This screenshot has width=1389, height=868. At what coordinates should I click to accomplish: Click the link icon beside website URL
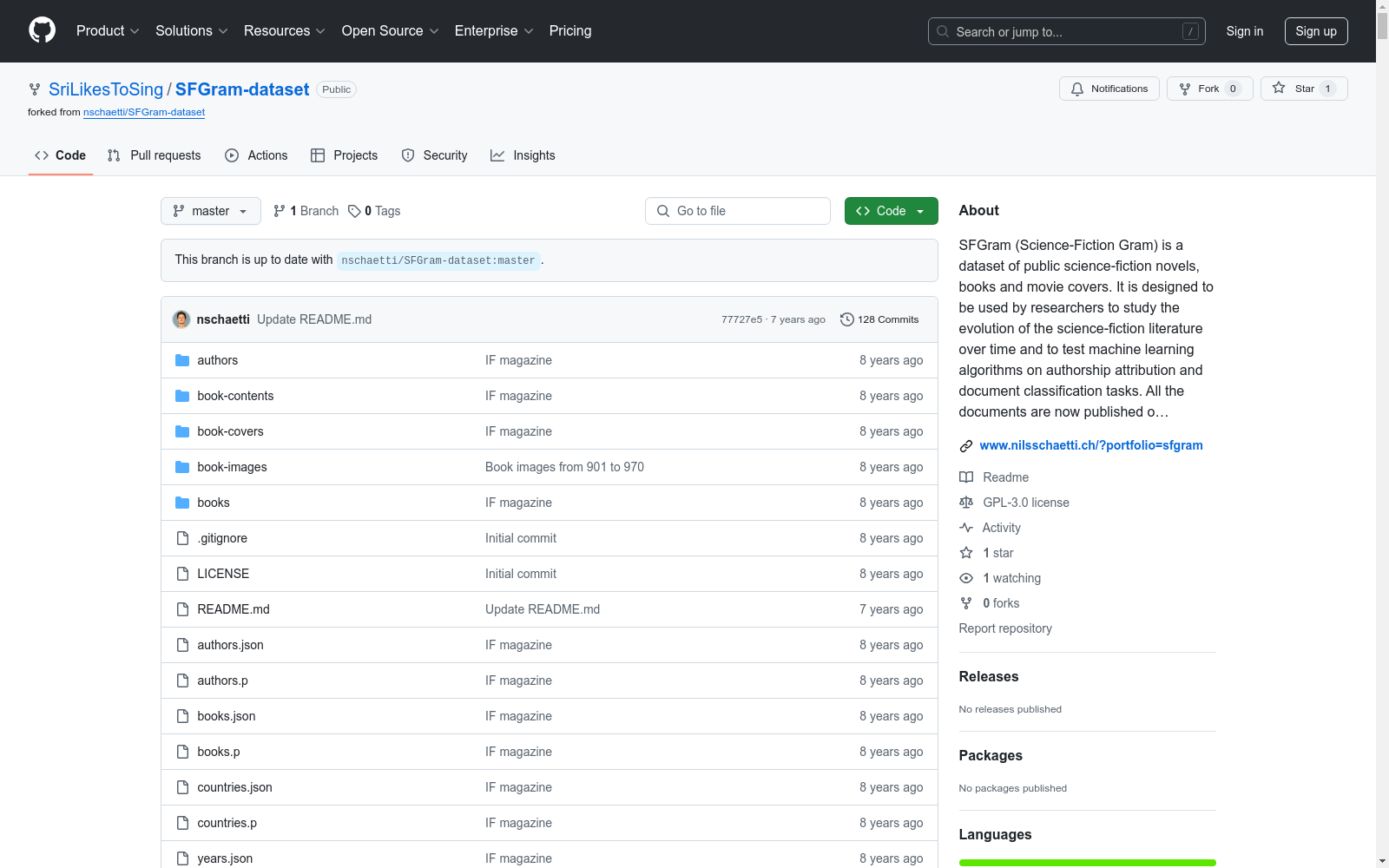point(966,446)
